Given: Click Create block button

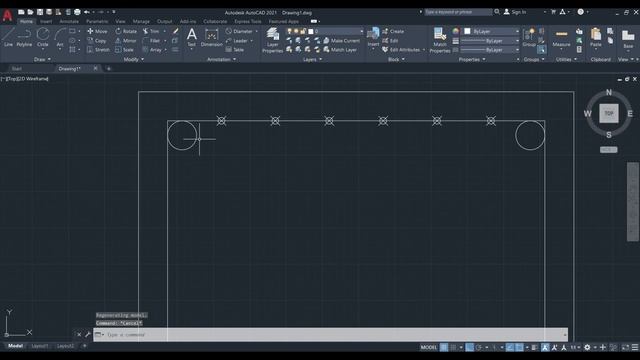Looking at the screenshot, I should pos(393,31).
